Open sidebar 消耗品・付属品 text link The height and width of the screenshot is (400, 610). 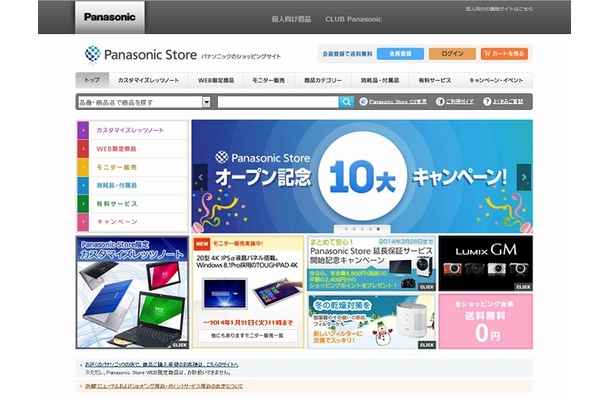point(117,186)
